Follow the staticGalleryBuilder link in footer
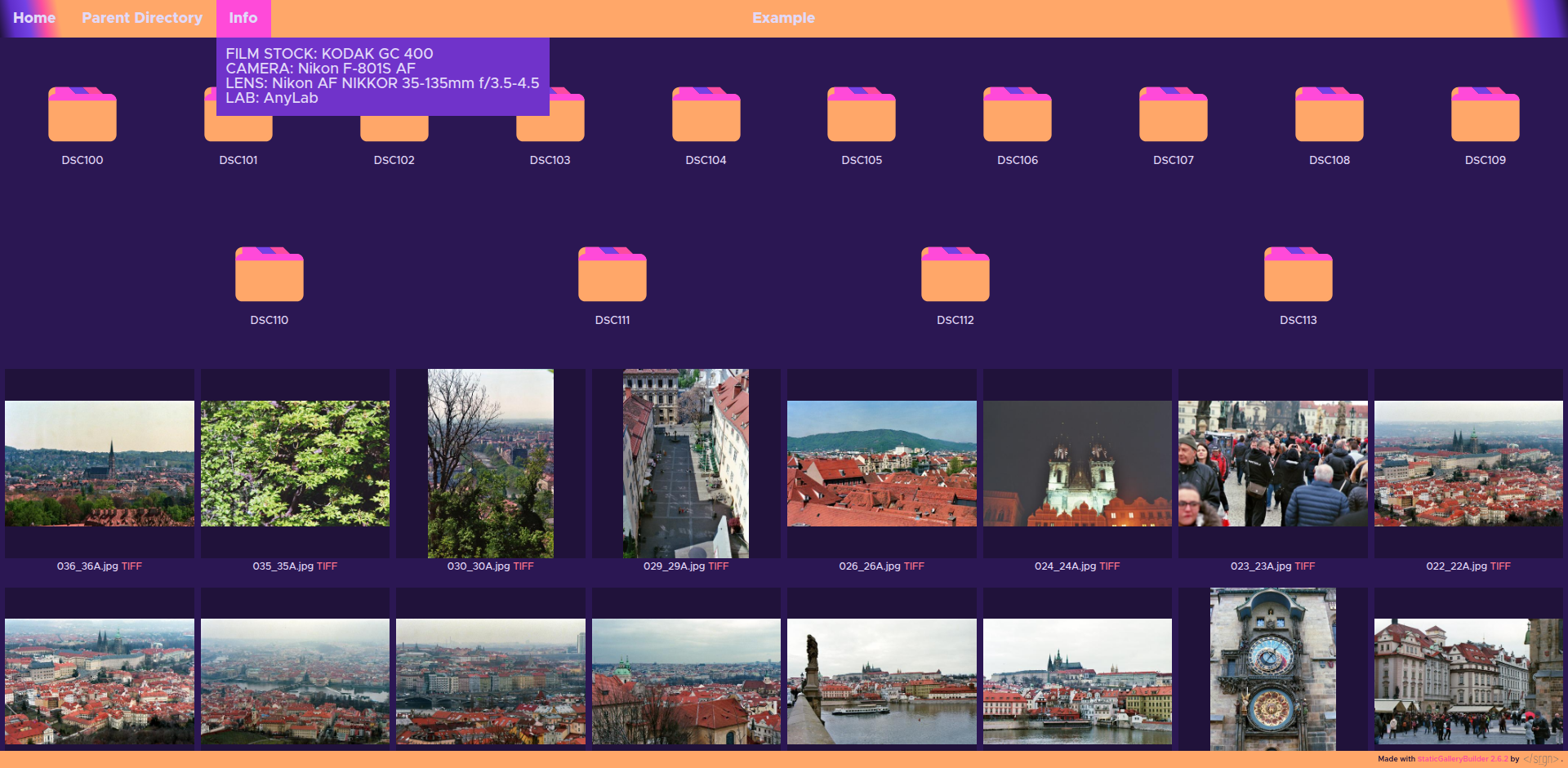1568x768 pixels. [x=1462, y=759]
